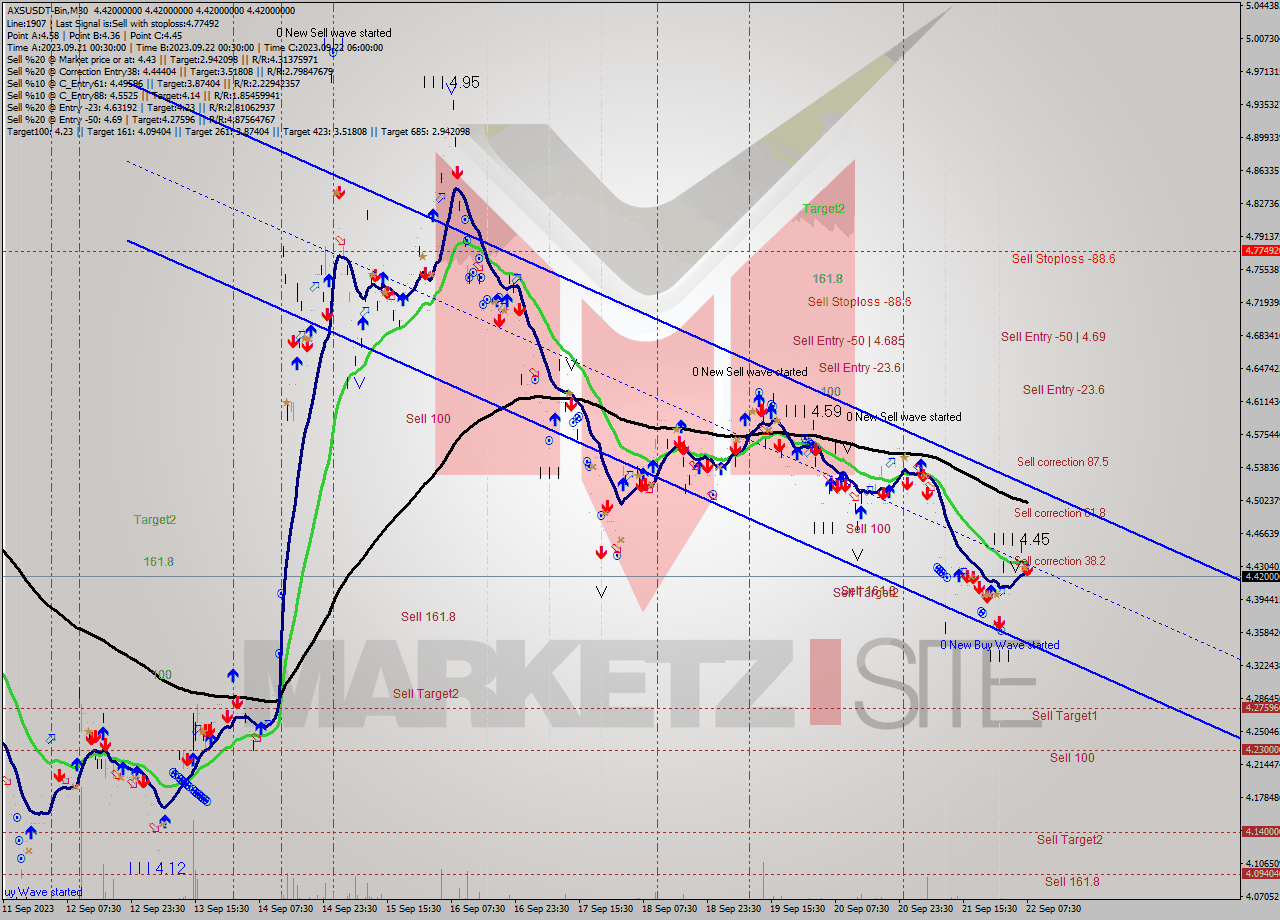Screen dimensions: 1280x920
Task: Click the red 4.27596 price tag
Action: 1260,707
